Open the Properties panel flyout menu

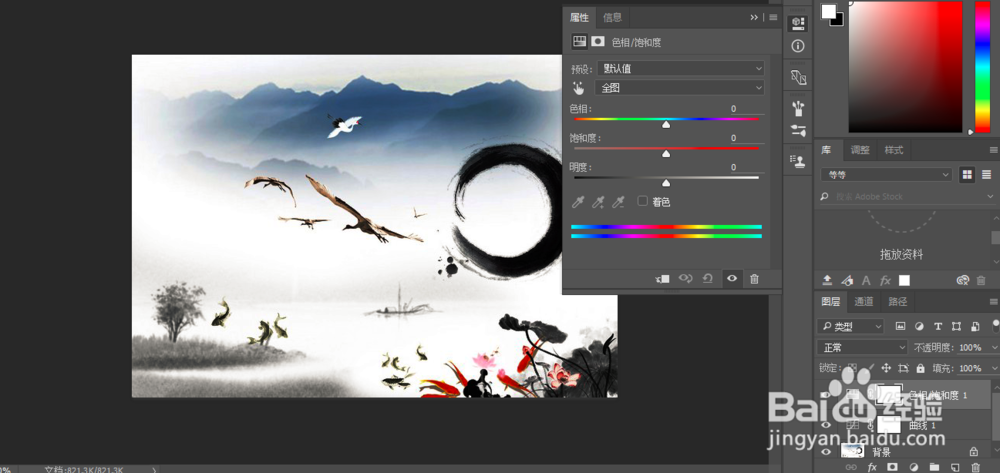point(774,17)
